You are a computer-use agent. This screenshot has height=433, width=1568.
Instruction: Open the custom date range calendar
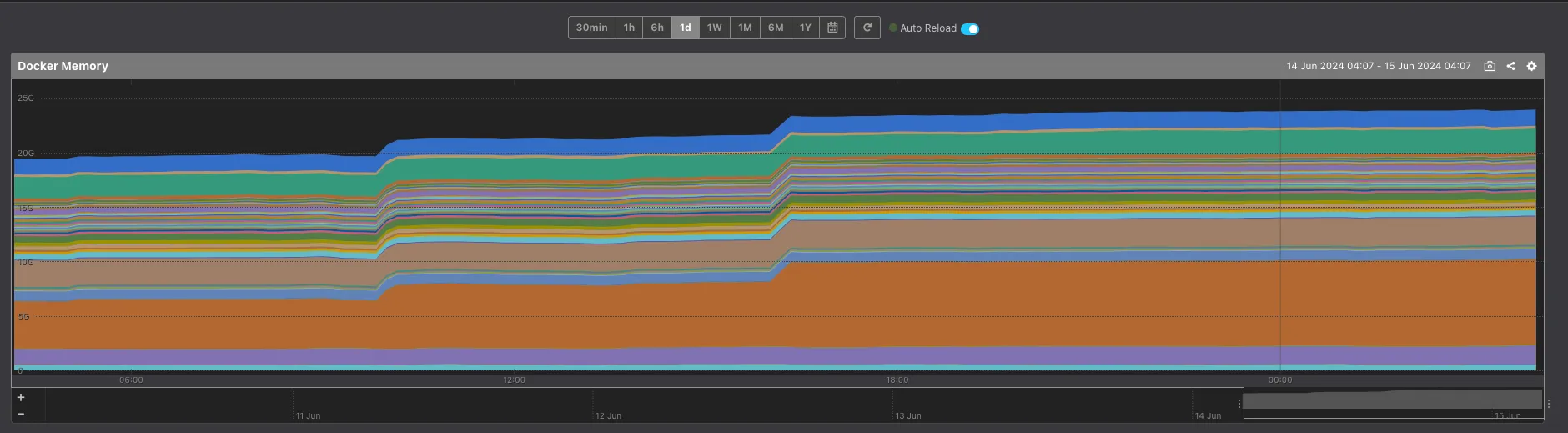pyautogui.click(x=832, y=28)
